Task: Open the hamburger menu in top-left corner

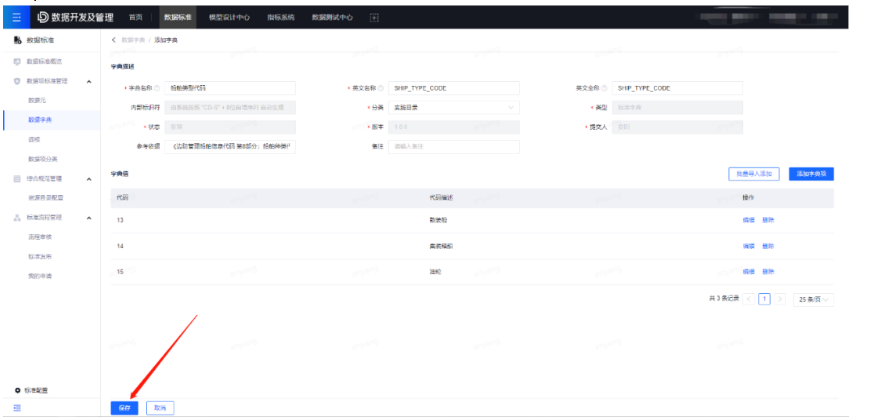Action: pos(17,18)
